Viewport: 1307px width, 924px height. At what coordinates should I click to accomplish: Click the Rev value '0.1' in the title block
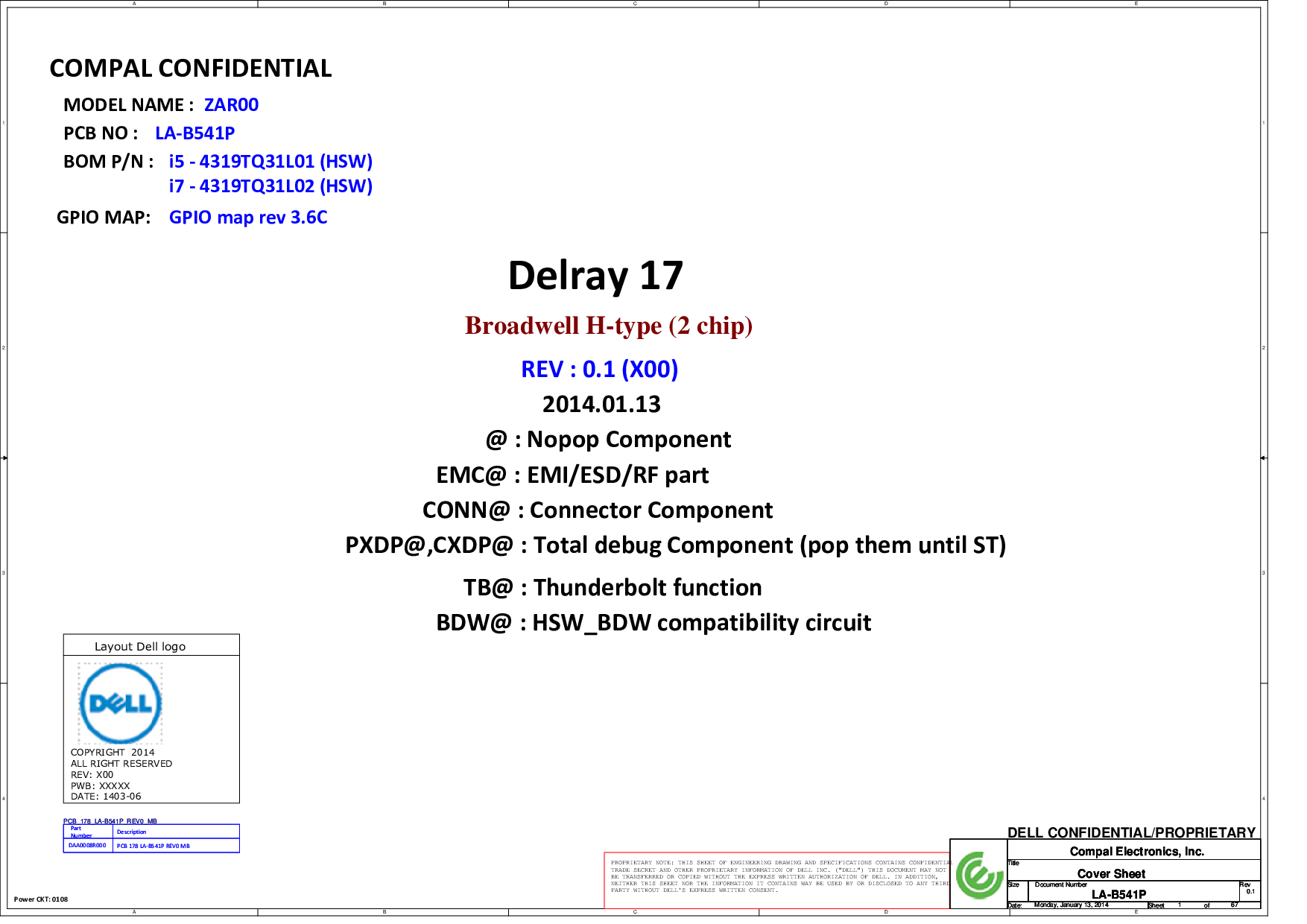[1250, 891]
